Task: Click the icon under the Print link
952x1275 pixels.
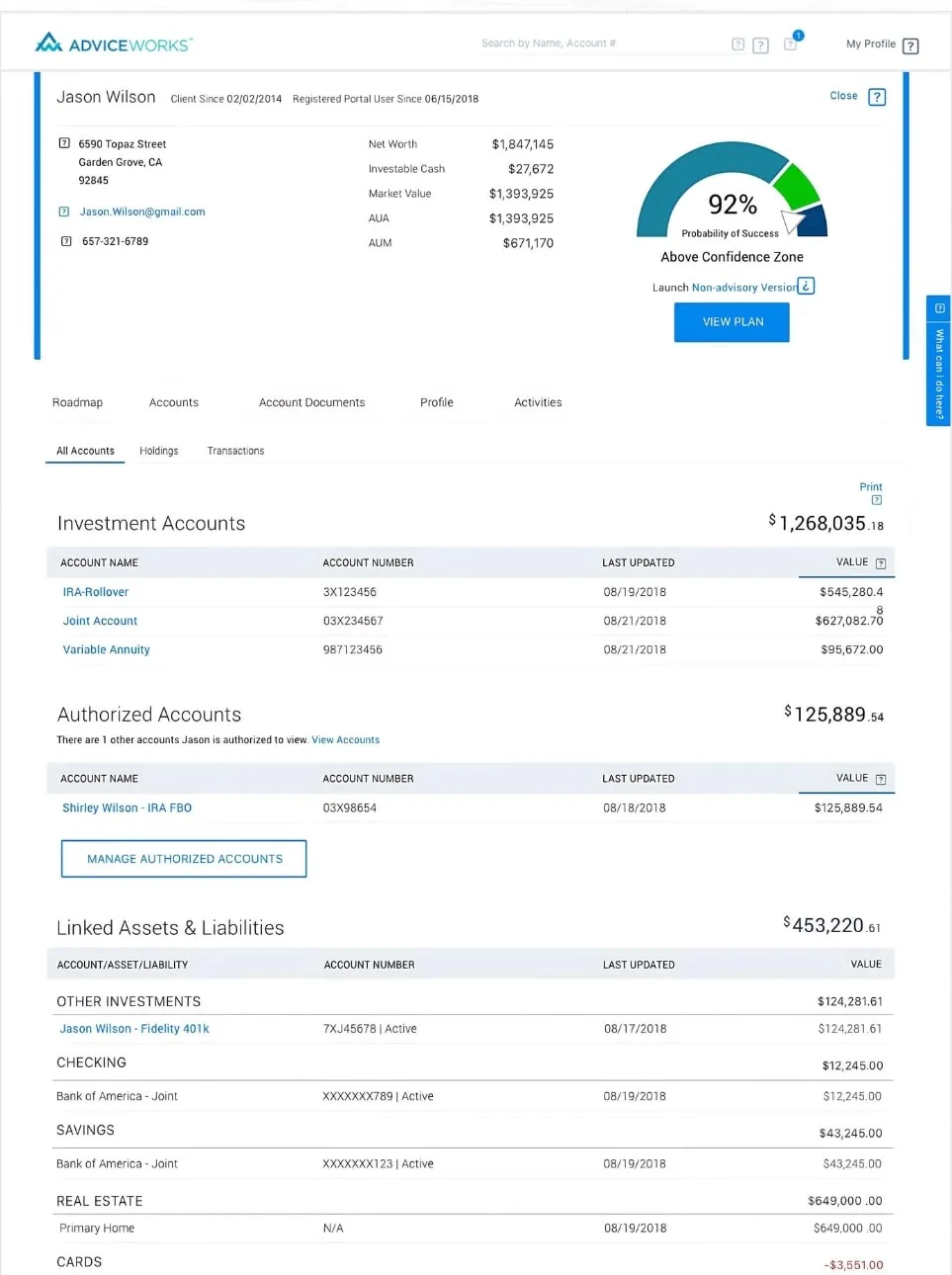Action: click(x=876, y=500)
